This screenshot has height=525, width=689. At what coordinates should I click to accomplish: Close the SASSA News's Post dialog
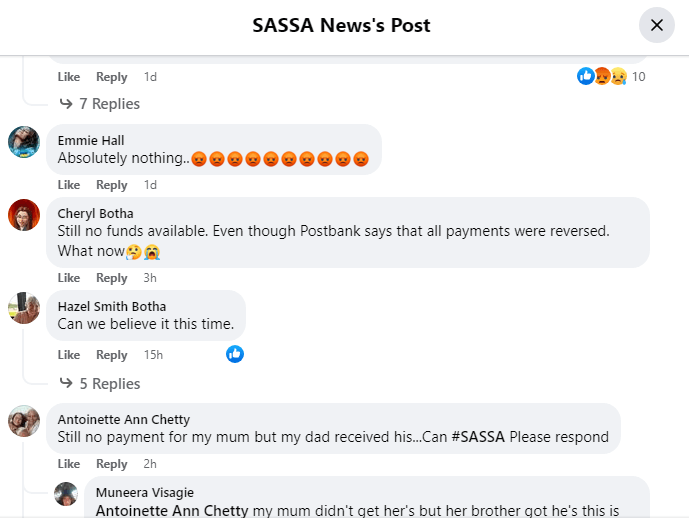(x=656, y=25)
